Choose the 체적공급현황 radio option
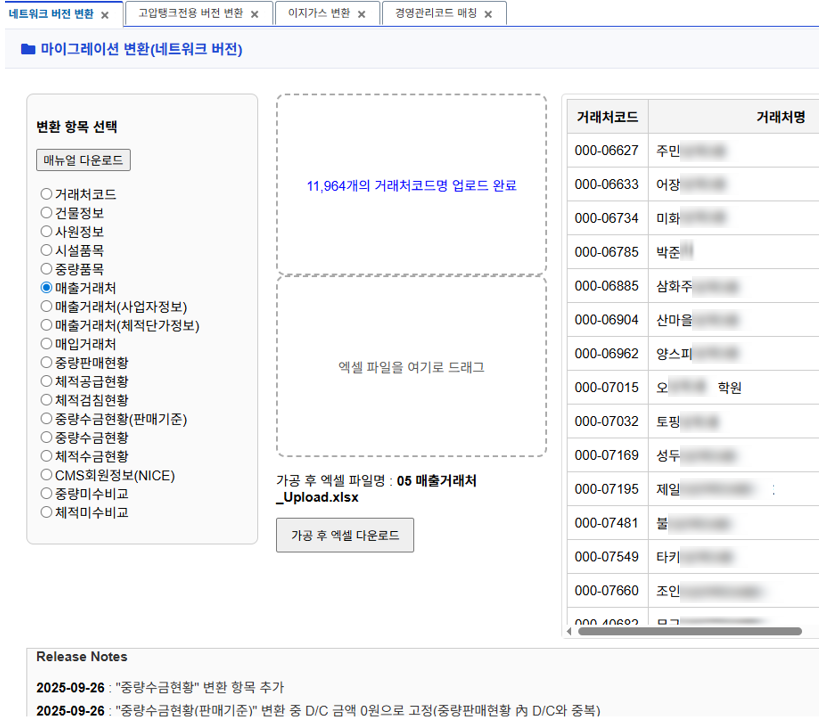The height and width of the screenshot is (720, 823). click(x=46, y=382)
